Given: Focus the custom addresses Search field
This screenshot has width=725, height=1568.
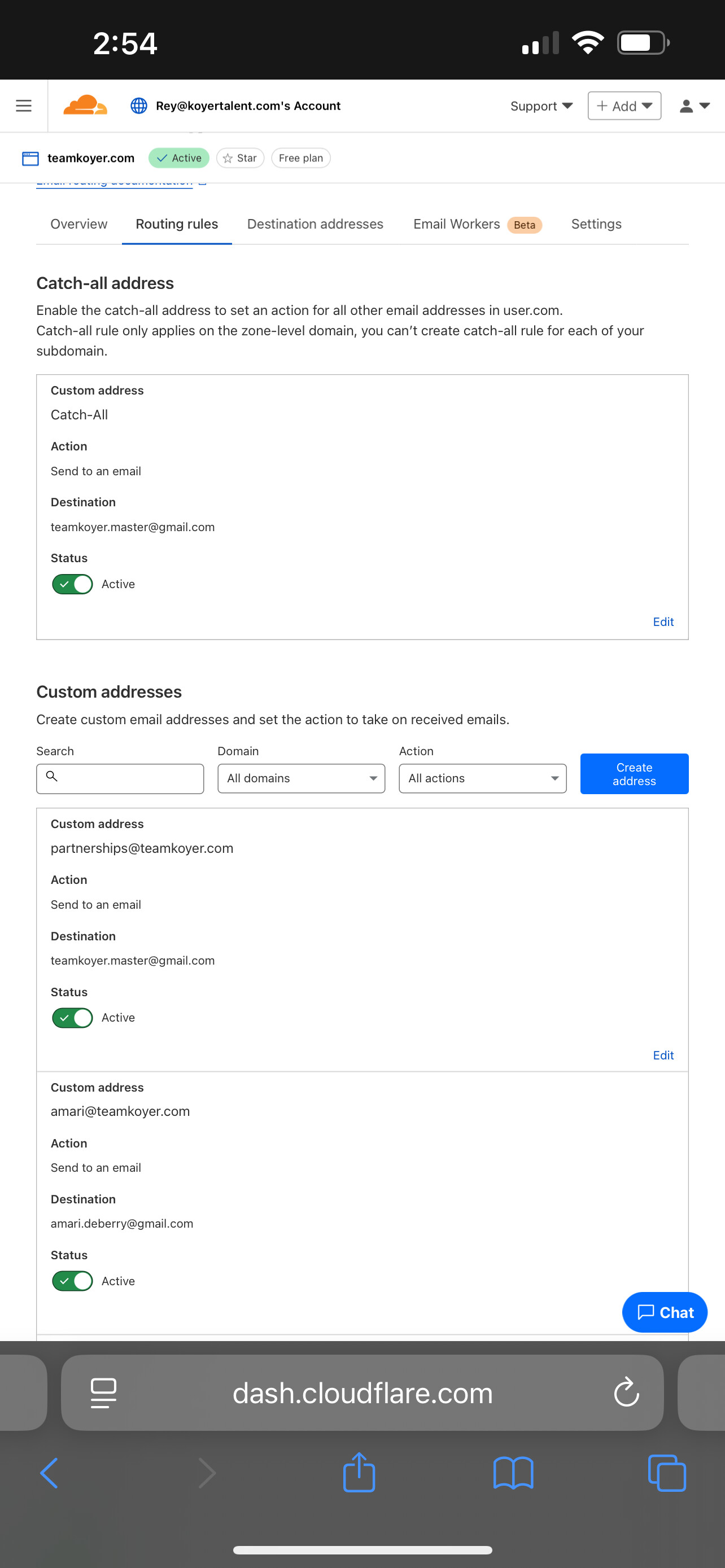Looking at the screenshot, I should point(120,778).
